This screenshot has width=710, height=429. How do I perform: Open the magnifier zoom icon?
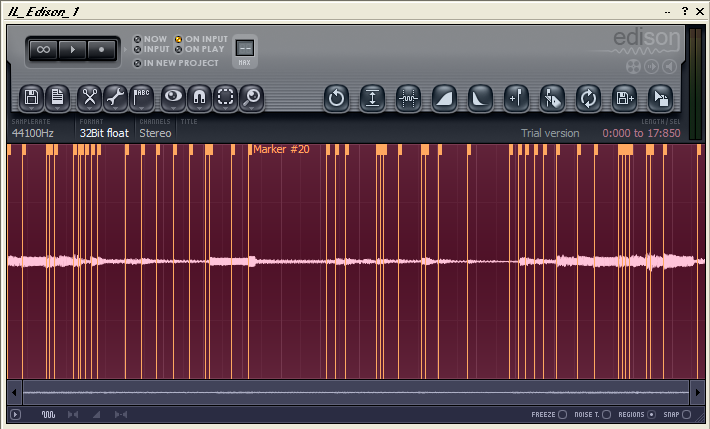coord(252,97)
